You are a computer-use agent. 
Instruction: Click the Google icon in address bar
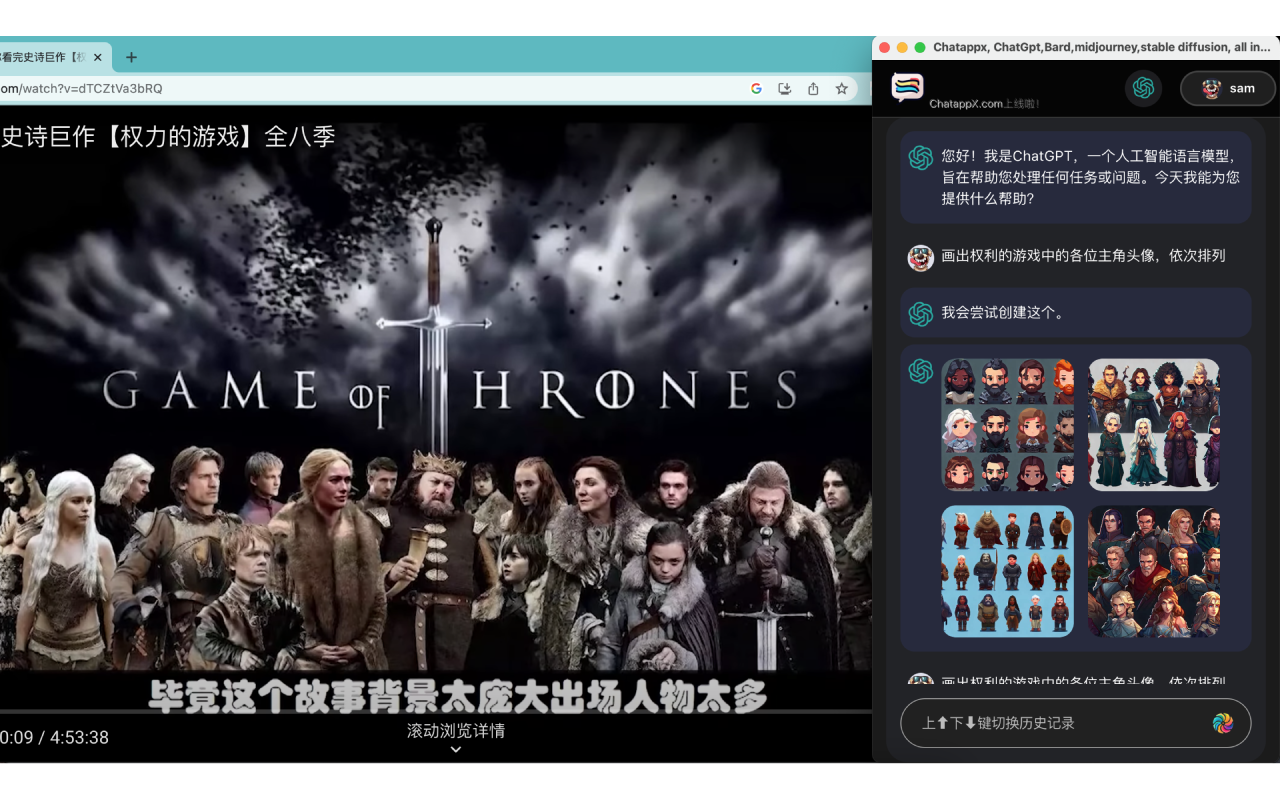pyautogui.click(x=756, y=89)
